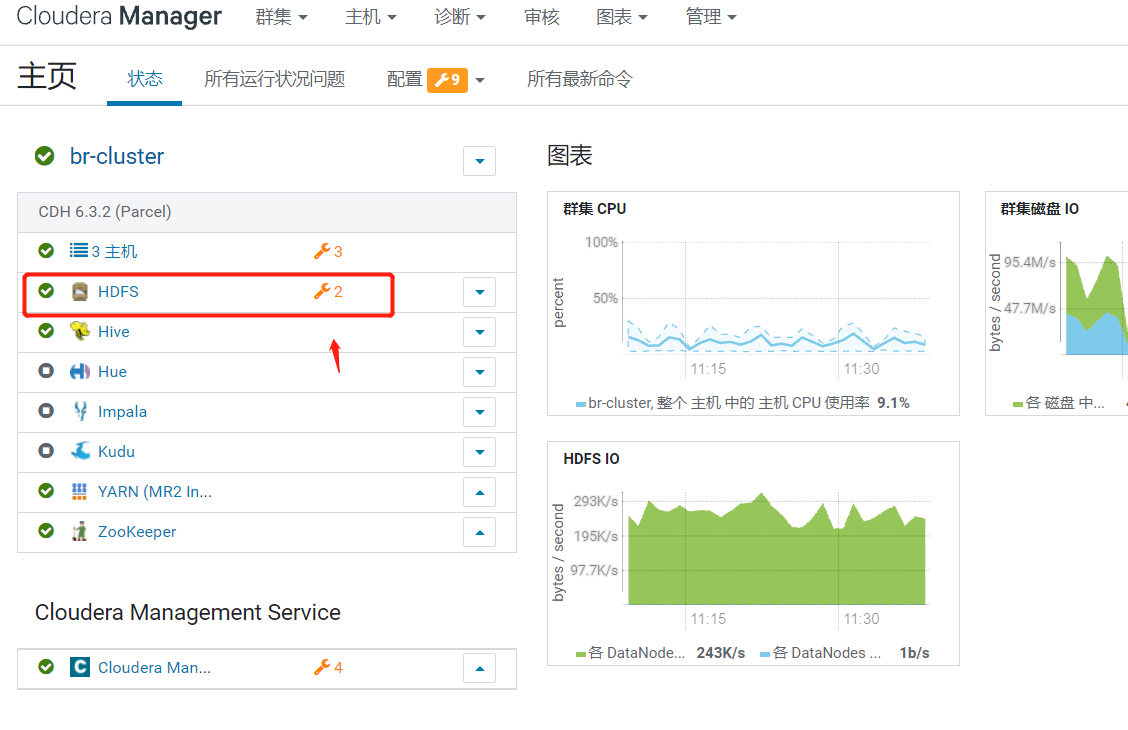Click the 群集磁盘 IO chart title
This screenshot has height=730, width=1128.
pyautogui.click(x=1040, y=209)
